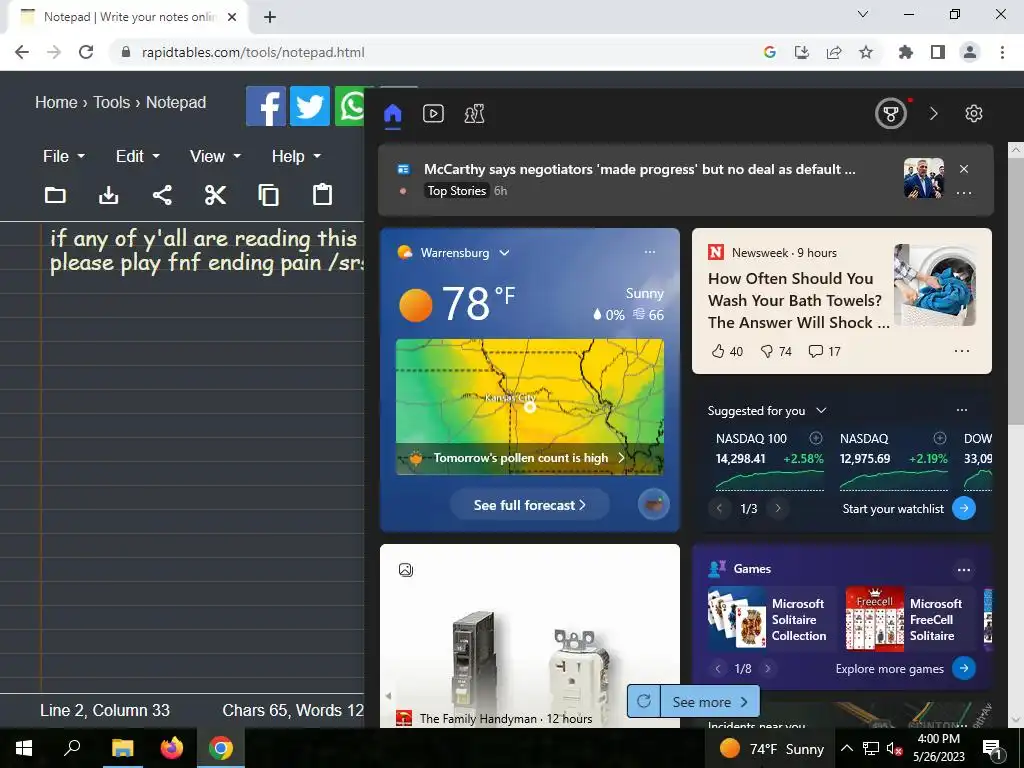Open file with the folder icon in Notepad toolbar
This screenshot has width=1024, height=768.
[x=55, y=195]
